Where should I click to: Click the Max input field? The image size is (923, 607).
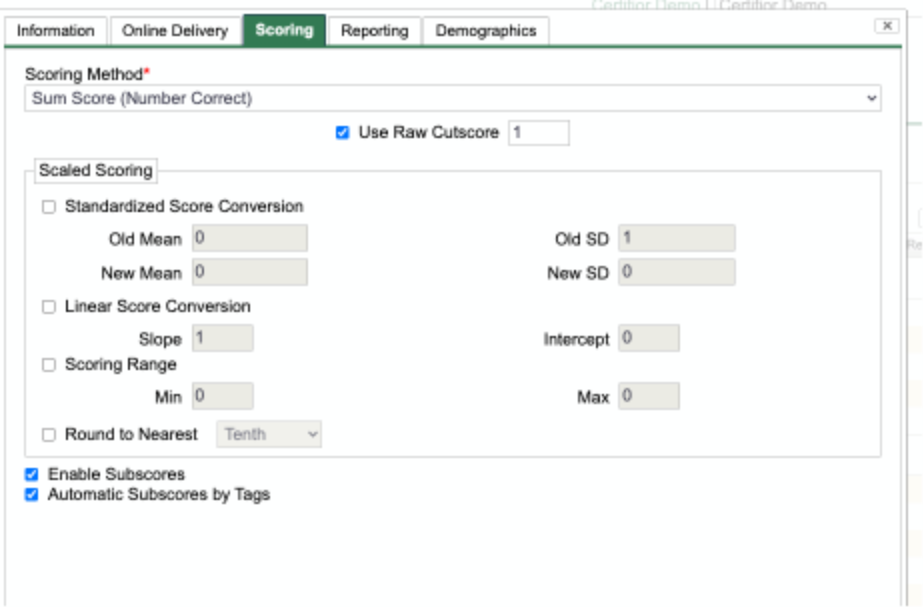pyautogui.click(x=649, y=396)
